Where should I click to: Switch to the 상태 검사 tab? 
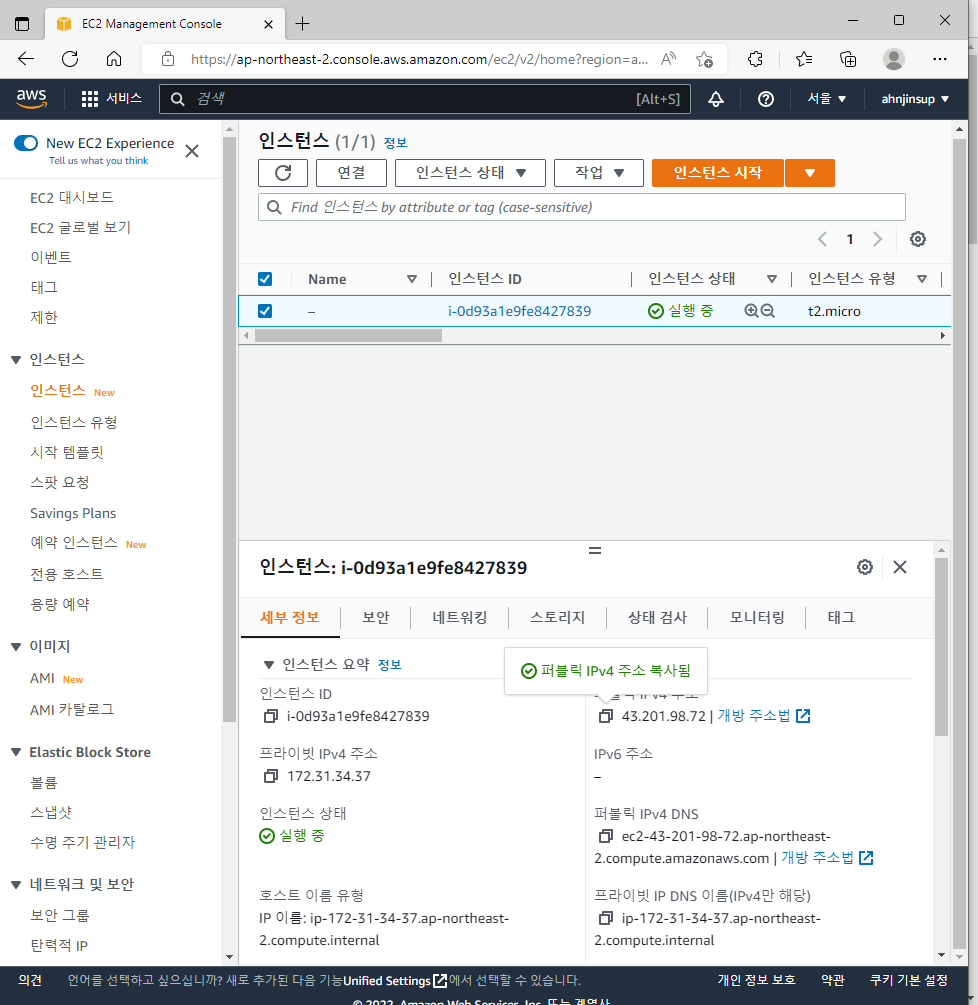658,617
